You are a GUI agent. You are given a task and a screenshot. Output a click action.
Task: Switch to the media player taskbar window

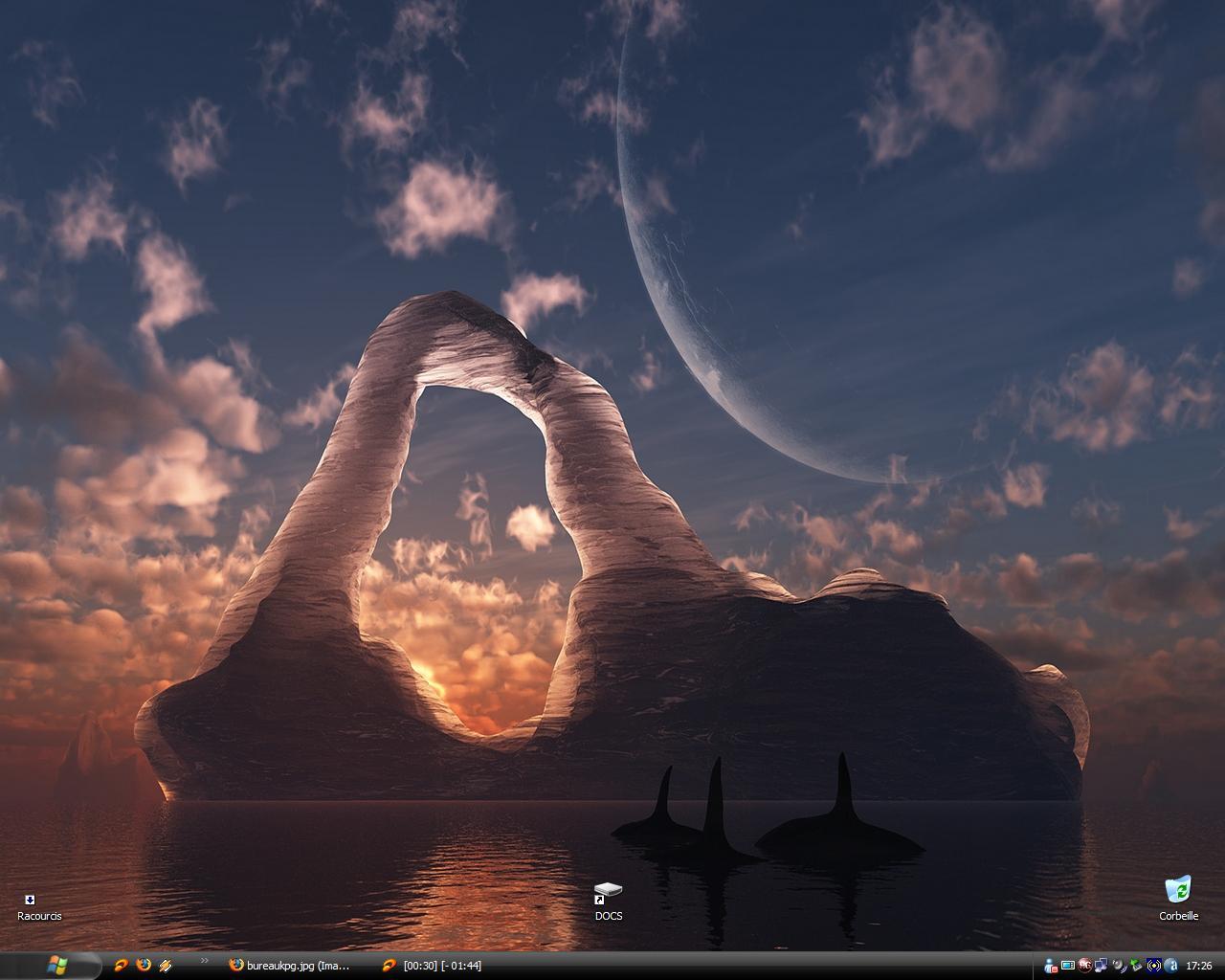pyautogui.click(x=433, y=966)
